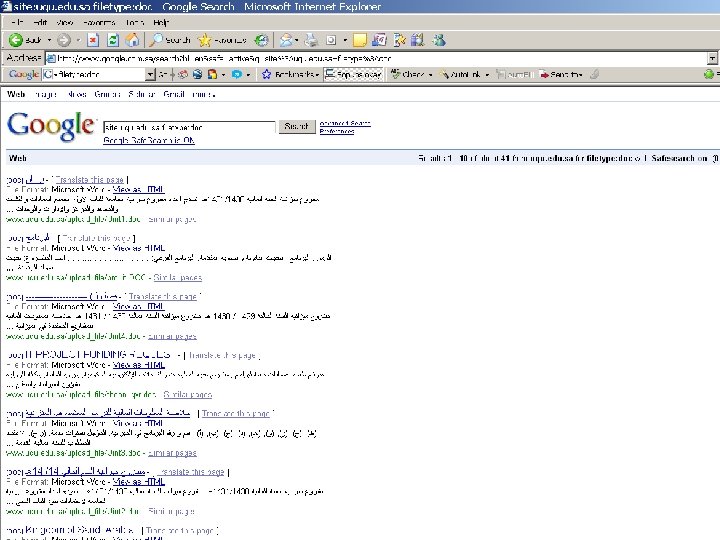This screenshot has height=540, width=720.
Task: Click the AutoFill button in Google Toolbar
Action: (515, 74)
